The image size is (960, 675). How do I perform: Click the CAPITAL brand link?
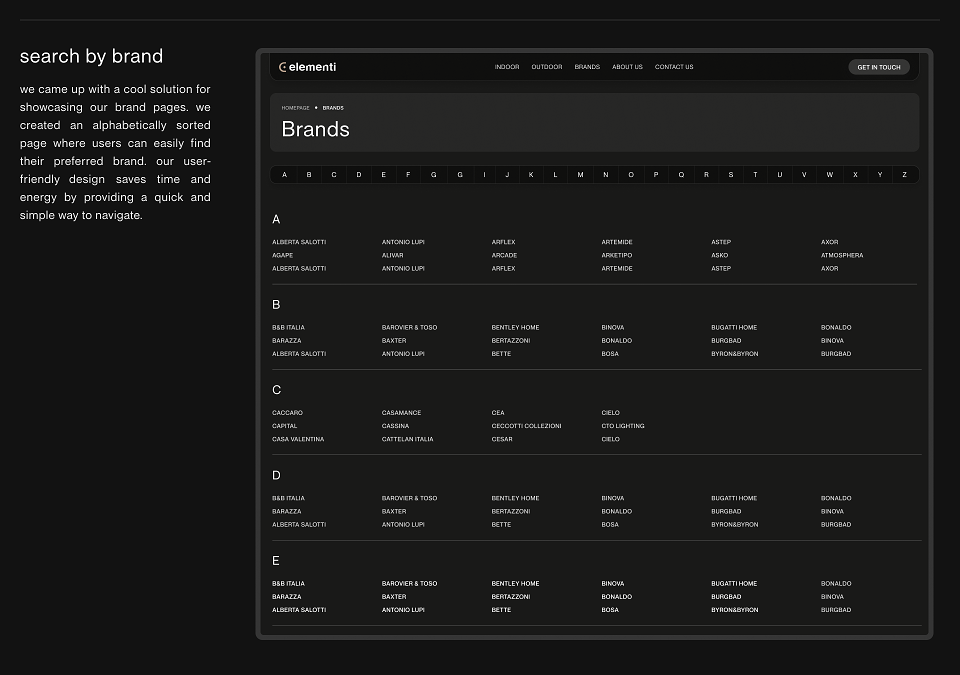[x=285, y=426]
